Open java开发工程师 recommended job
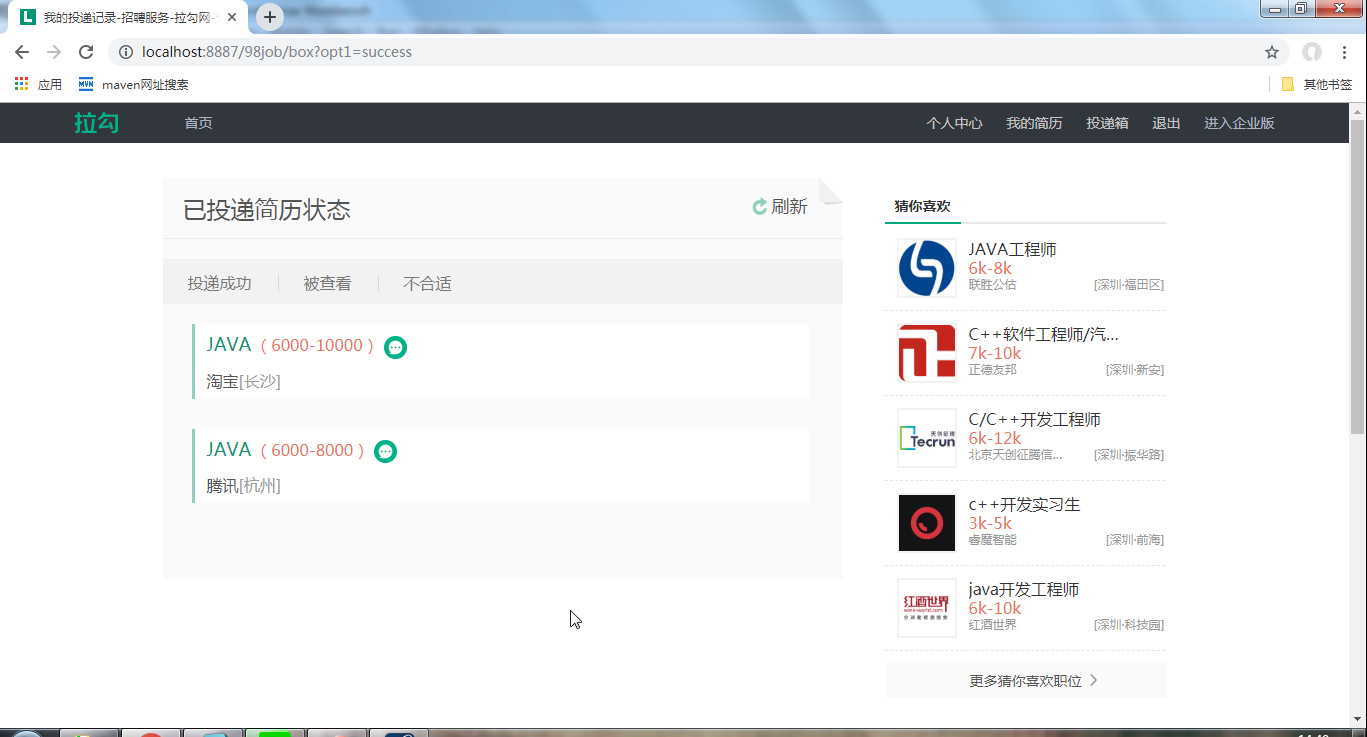This screenshot has height=737, width=1367. 1023,590
